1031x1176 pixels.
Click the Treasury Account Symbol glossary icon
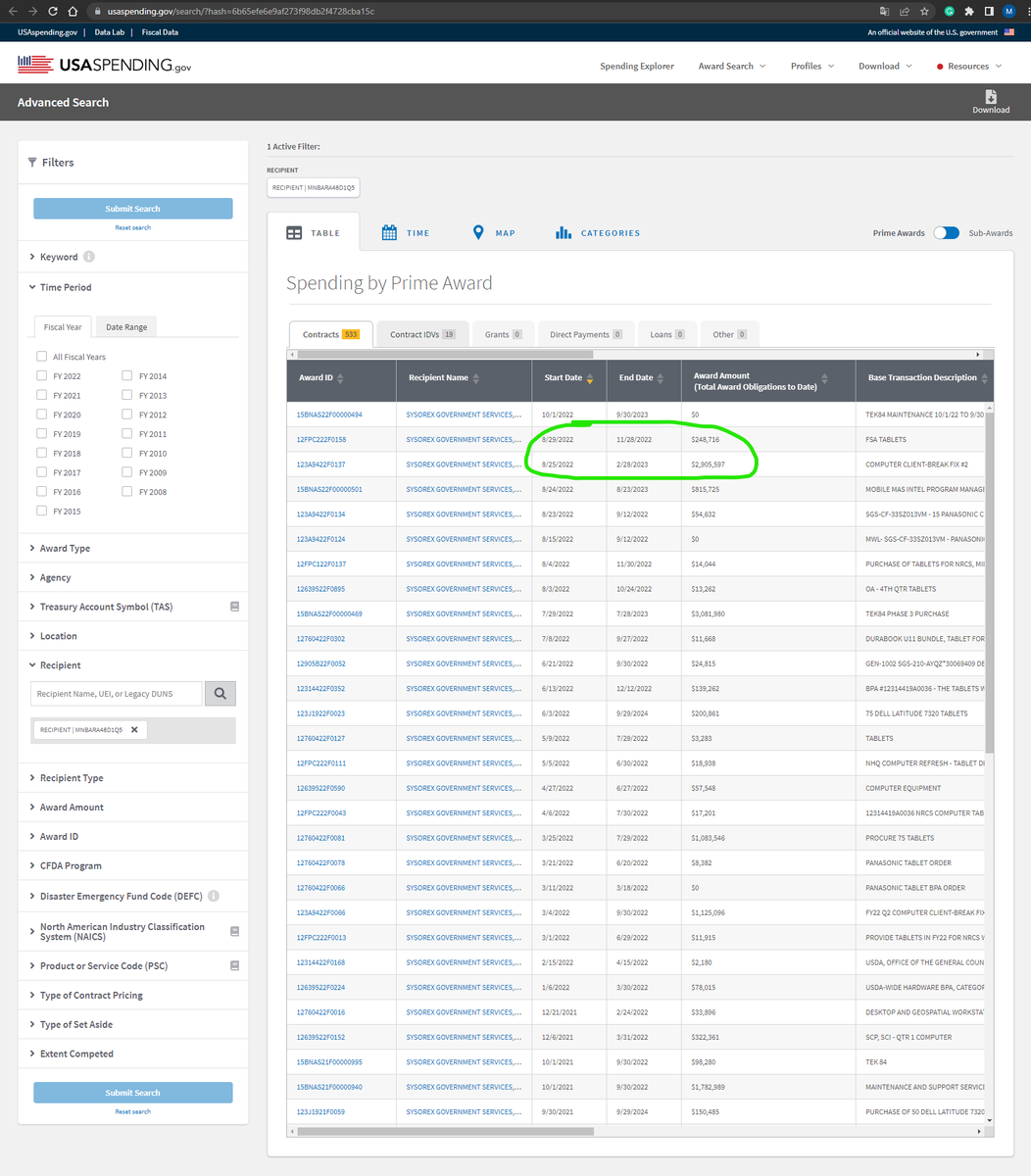click(x=234, y=607)
